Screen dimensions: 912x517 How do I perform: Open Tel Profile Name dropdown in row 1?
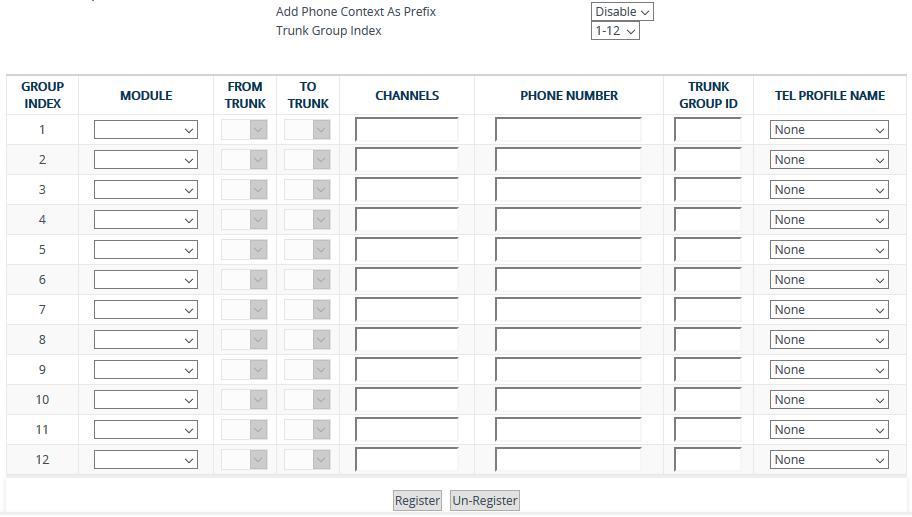829,130
